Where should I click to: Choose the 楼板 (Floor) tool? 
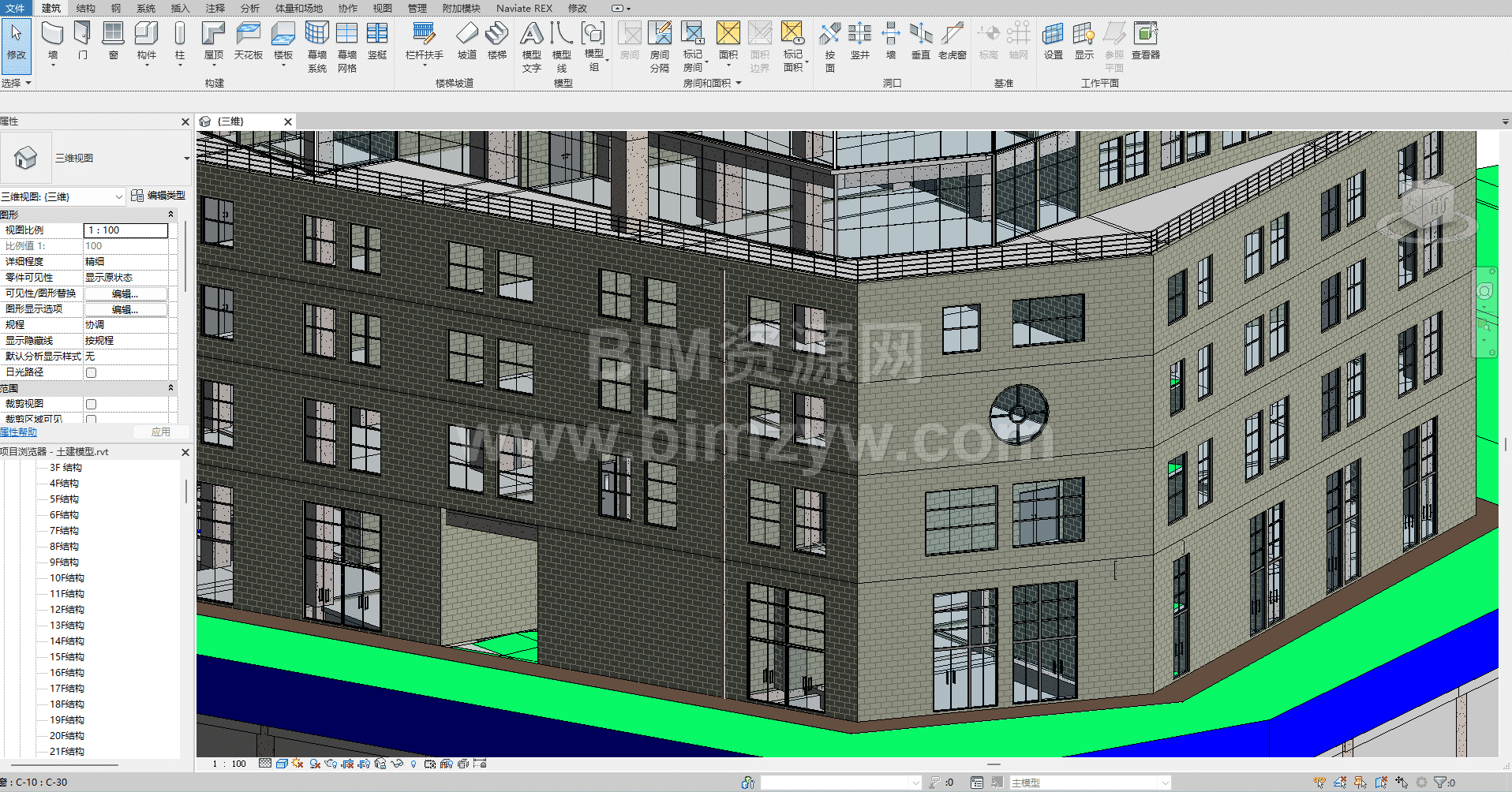click(x=283, y=41)
